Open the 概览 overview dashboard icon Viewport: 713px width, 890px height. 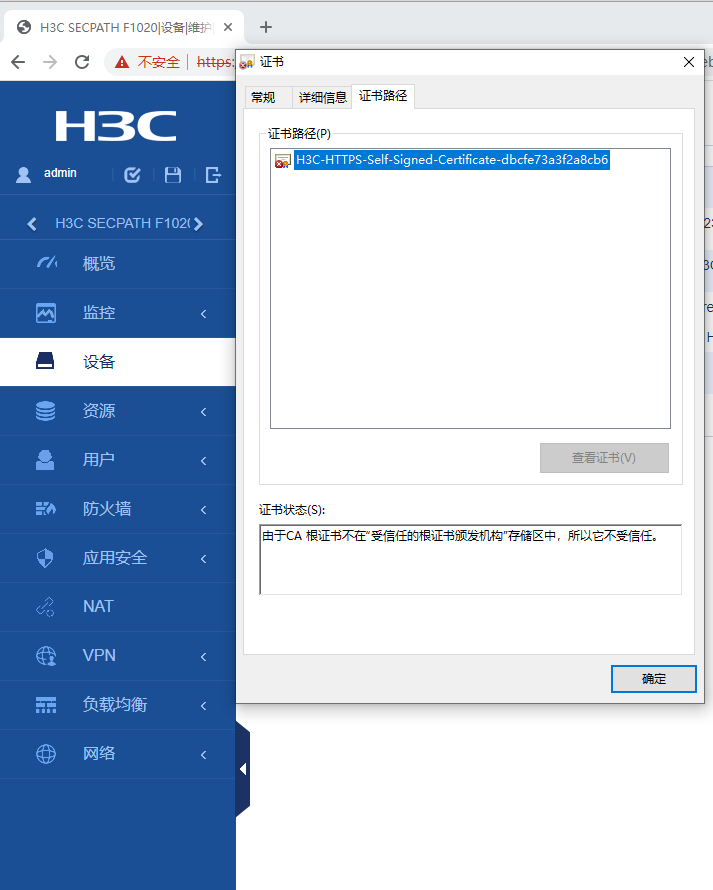(47, 263)
